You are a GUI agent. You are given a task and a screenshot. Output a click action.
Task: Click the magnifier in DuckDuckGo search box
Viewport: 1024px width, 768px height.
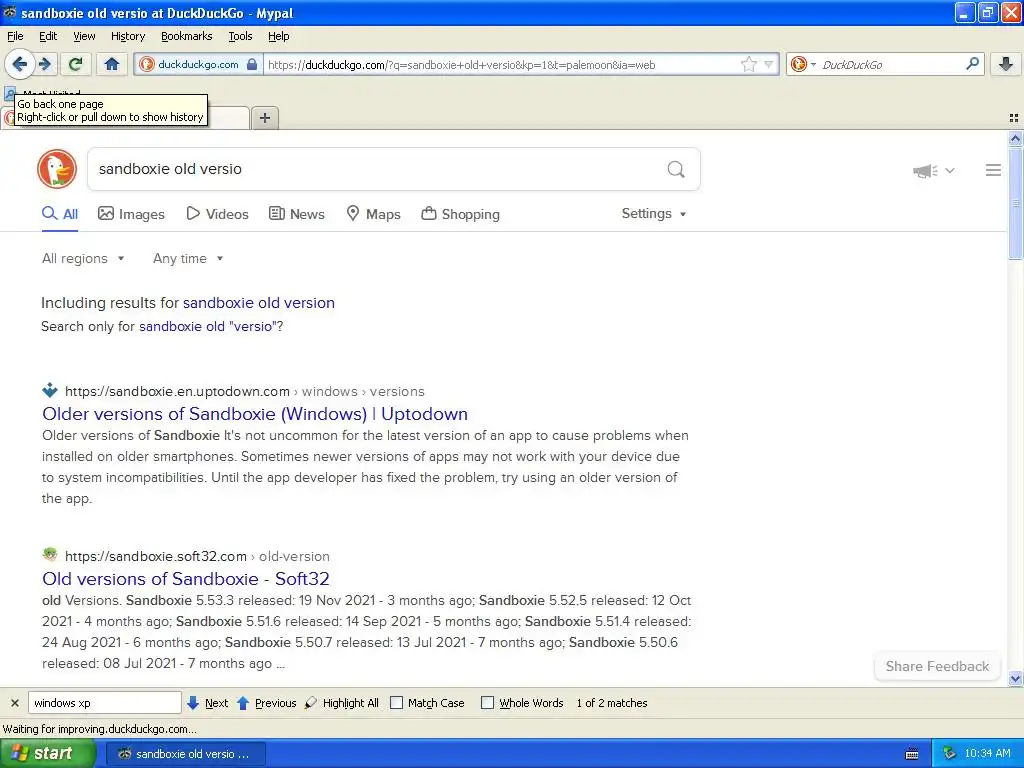[x=676, y=169]
